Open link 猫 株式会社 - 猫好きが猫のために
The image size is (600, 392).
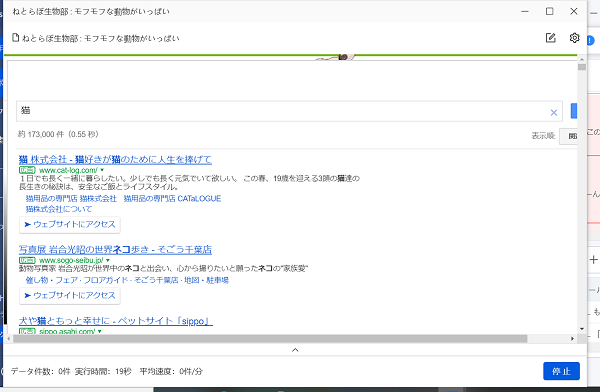click(115, 159)
